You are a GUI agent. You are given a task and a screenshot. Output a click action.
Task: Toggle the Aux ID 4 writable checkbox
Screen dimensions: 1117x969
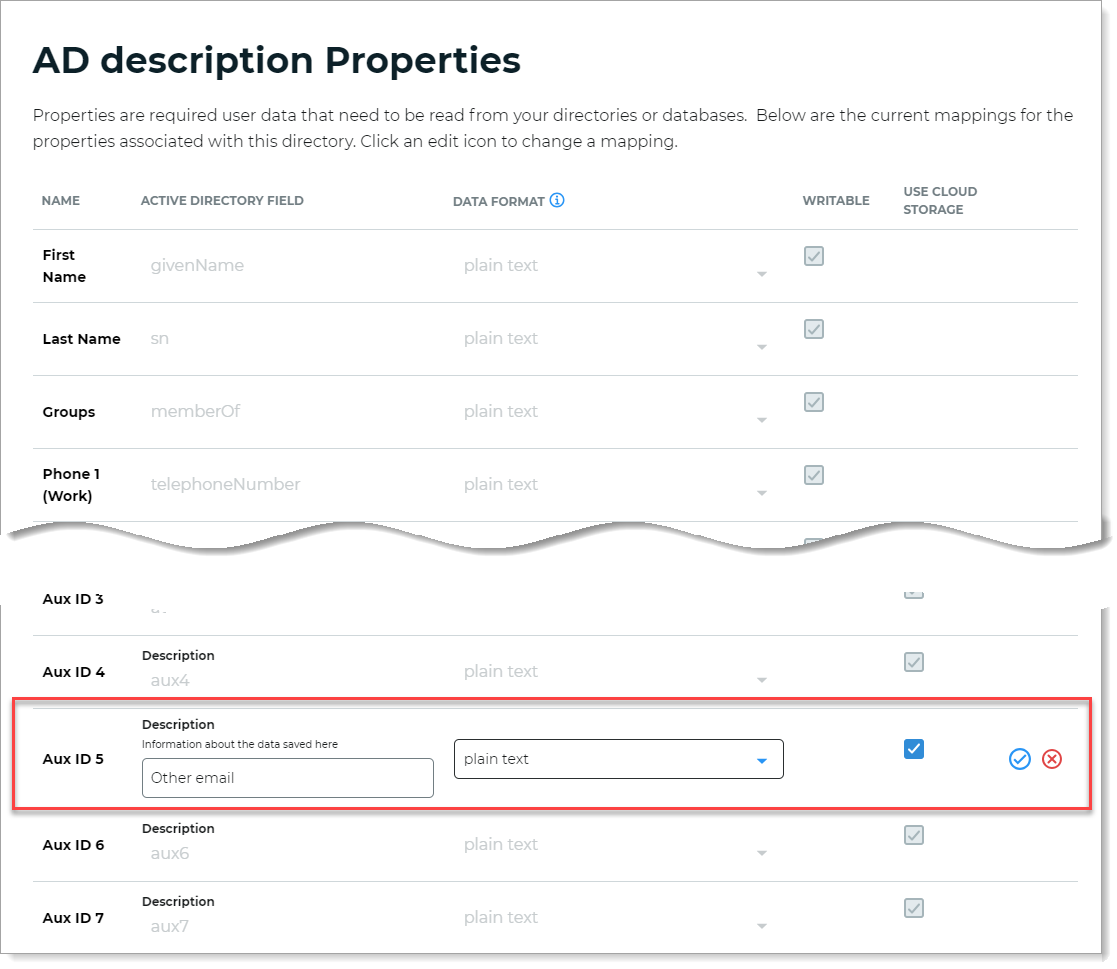click(x=913, y=662)
